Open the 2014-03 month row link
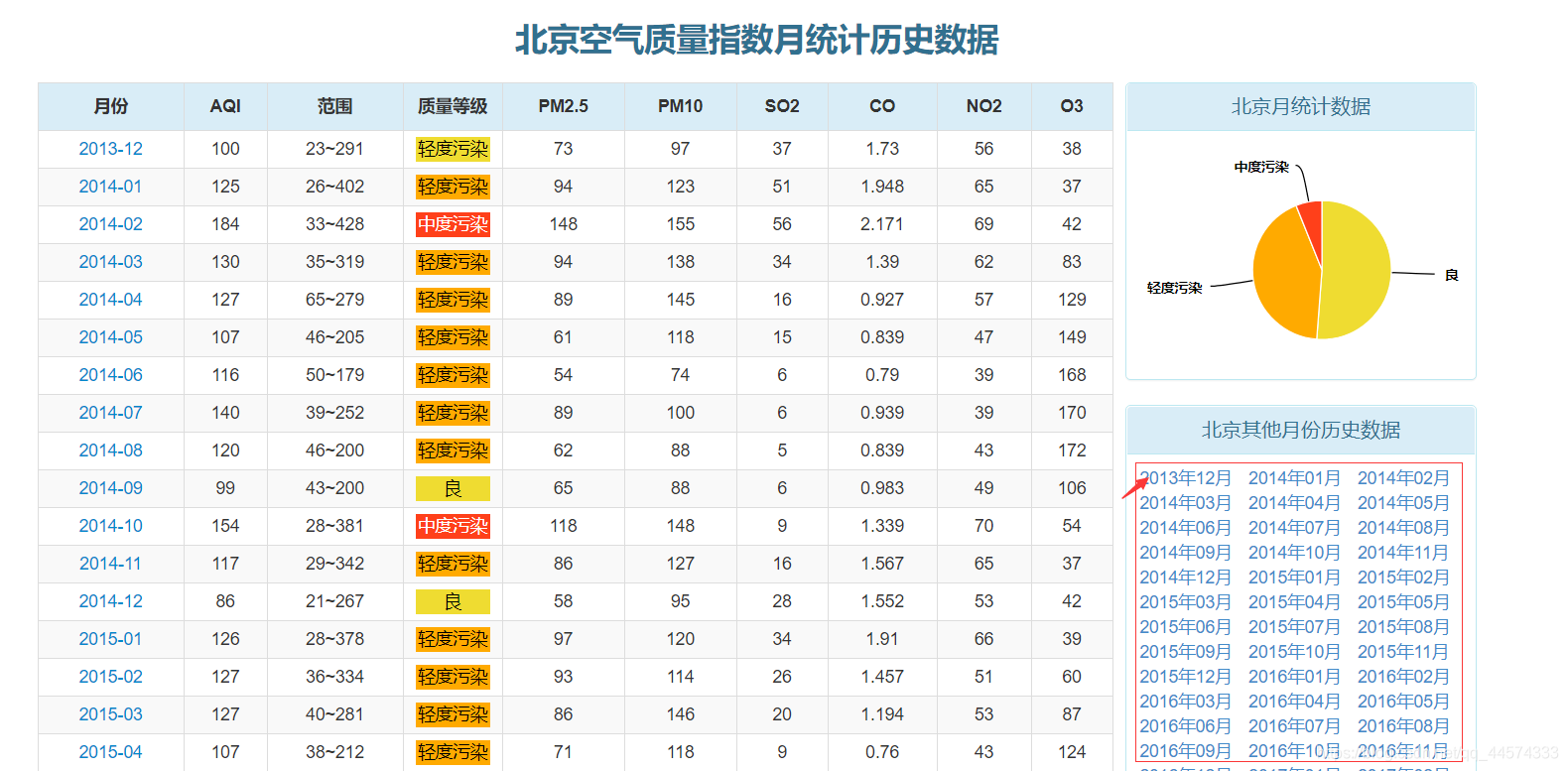 pos(110,262)
